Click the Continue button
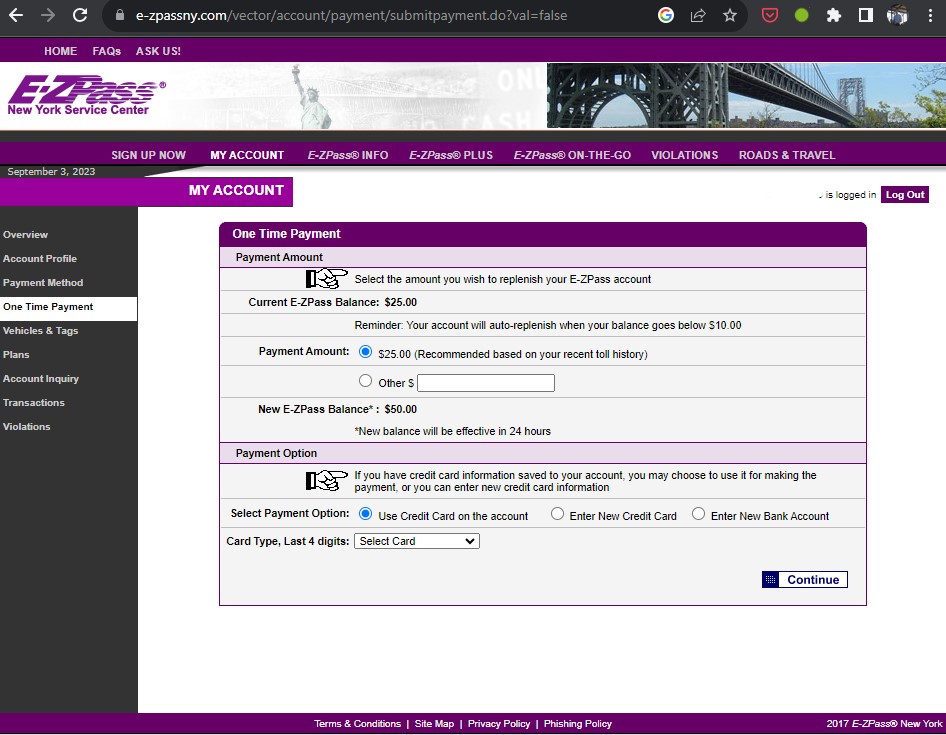The width and height of the screenshot is (946, 735). [805, 579]
